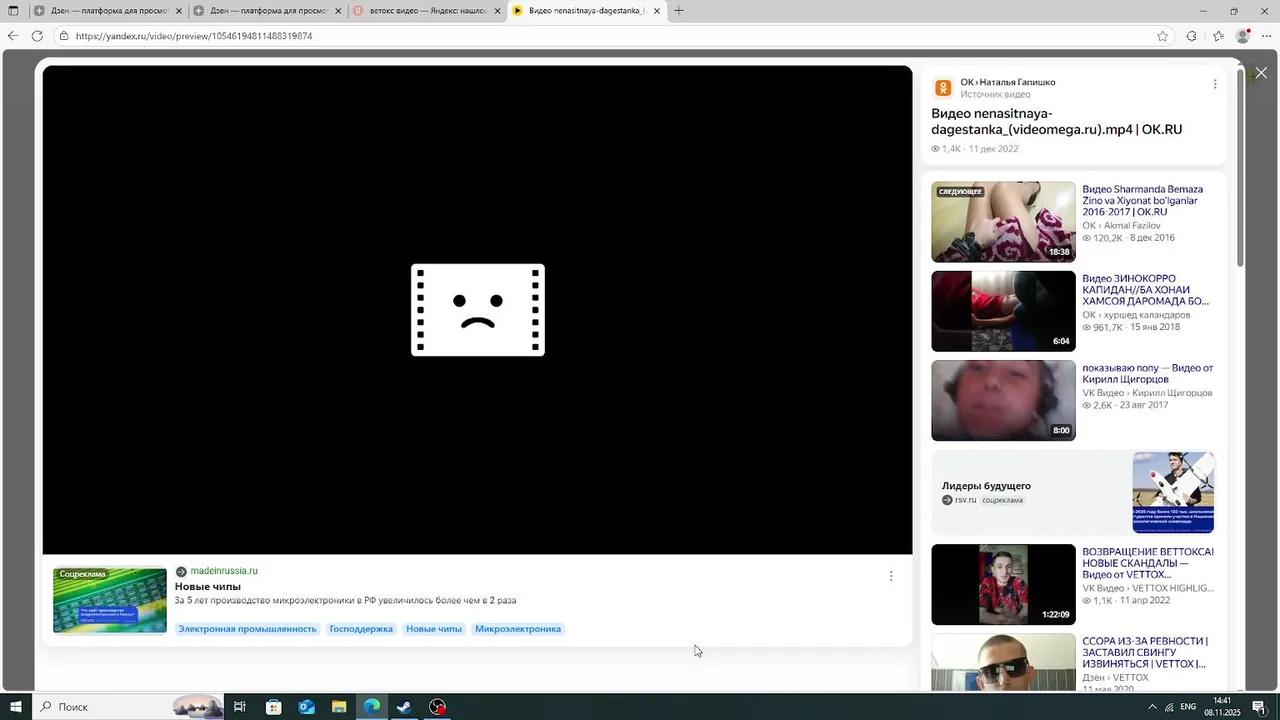Screen dimensions: 1280x720
Task: Open the tab actions icon at far left
Action: click(13, 11)
